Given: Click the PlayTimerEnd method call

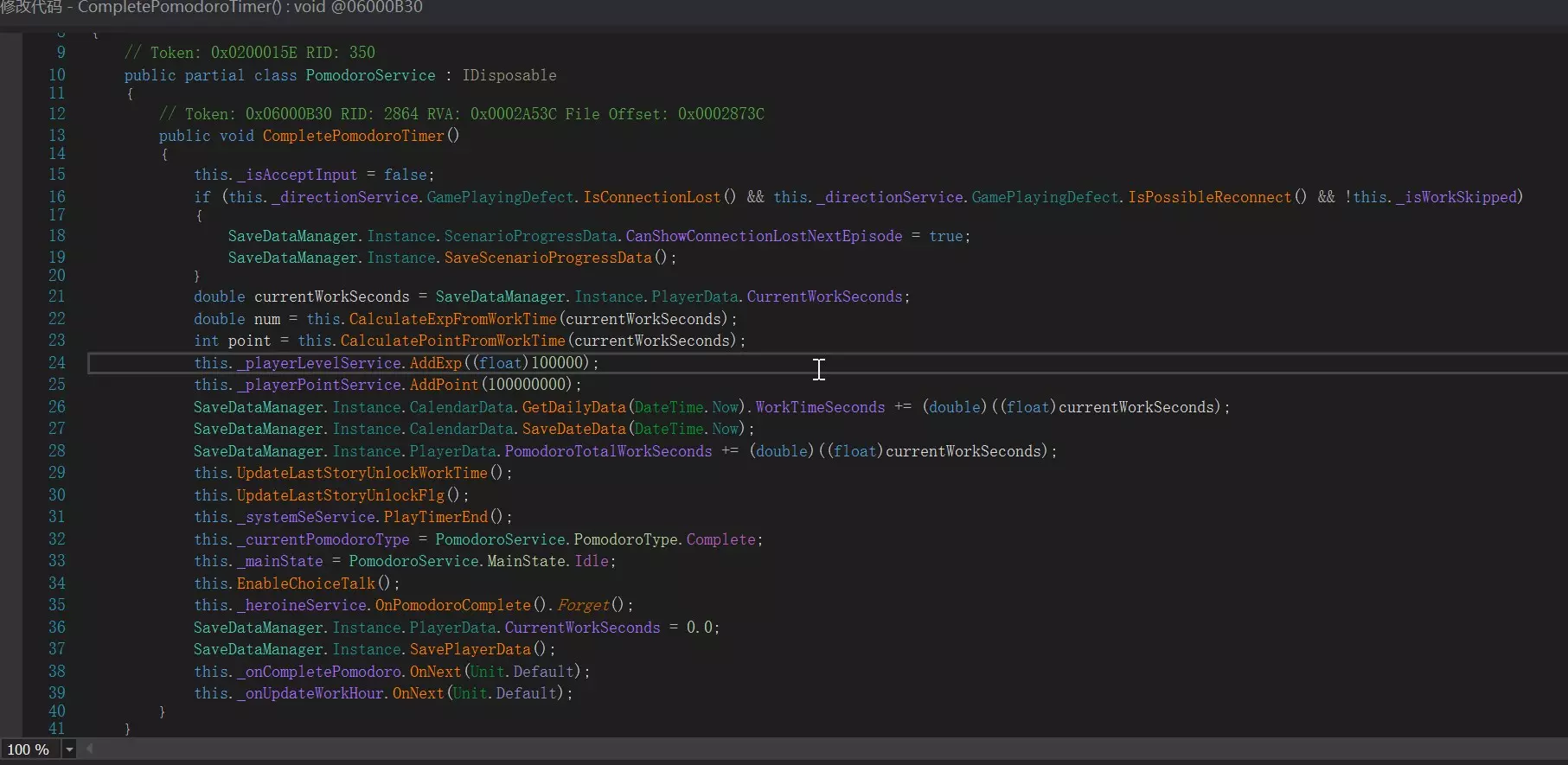Looking at the screenshot, I should (436, 517).
